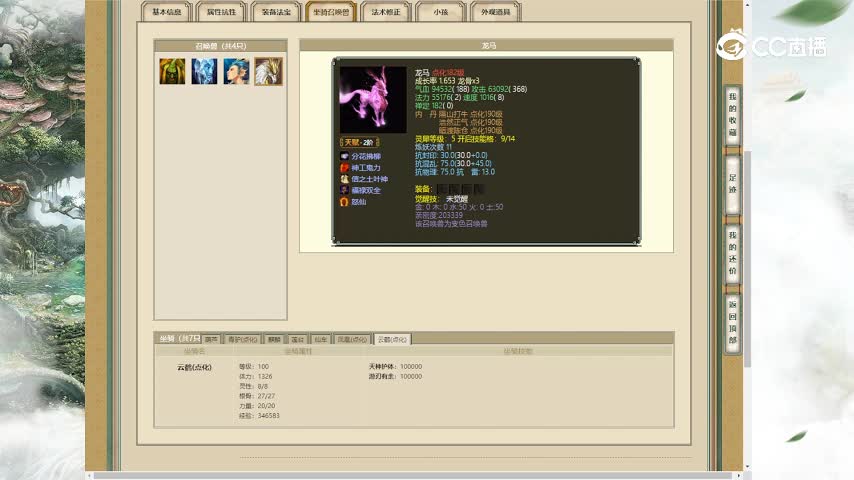Click the 云鹤(点化) mount name in table

(x=194, y=367)
